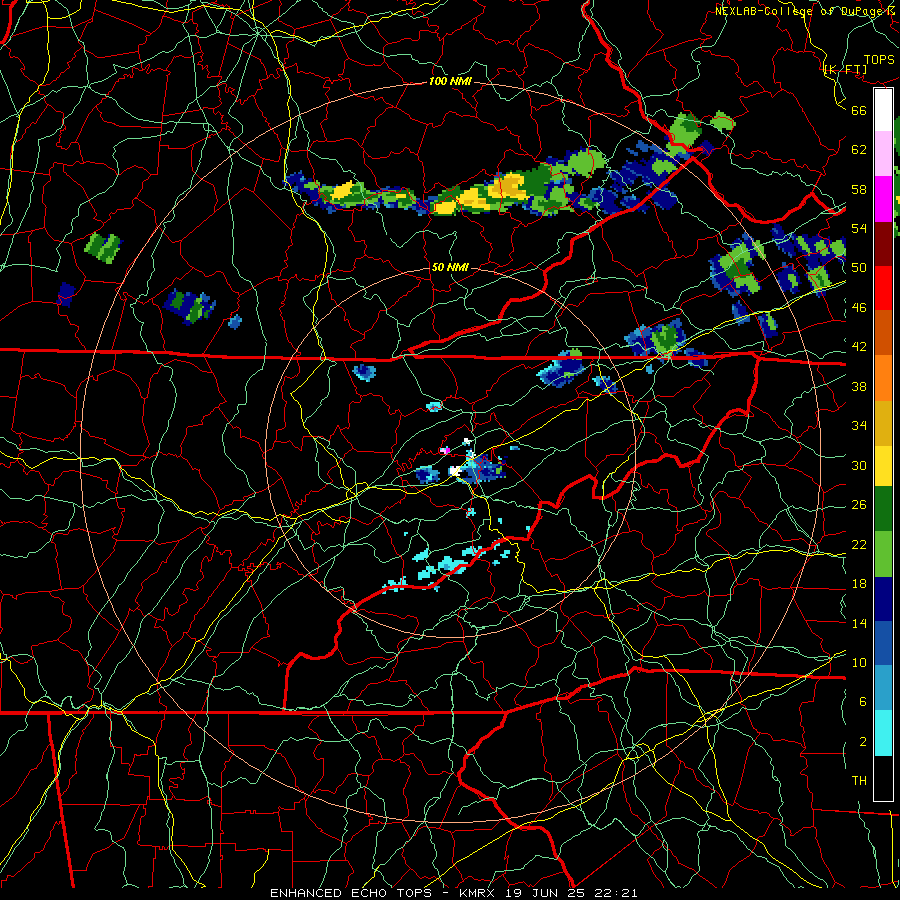Click the "58" value on the scale
Image resolution: width=900 pixels, height=900 pixels.
(x=859, y=189)
